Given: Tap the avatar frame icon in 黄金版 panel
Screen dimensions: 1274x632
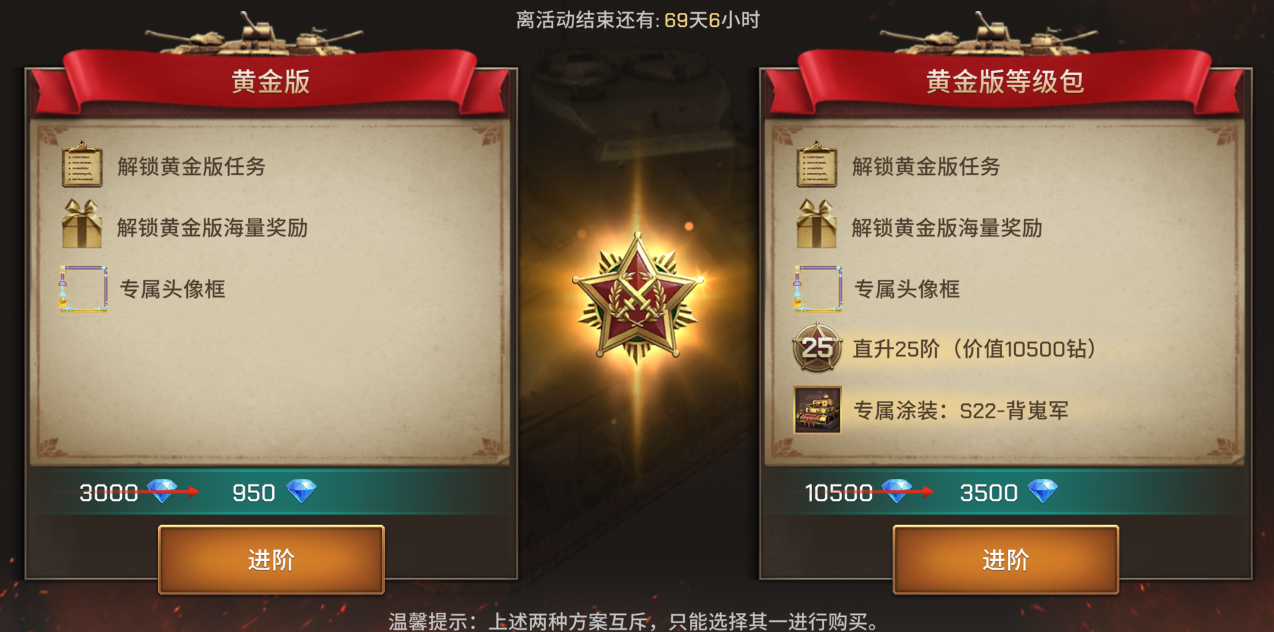Looking at the screenshot, I should click(83, 289).
